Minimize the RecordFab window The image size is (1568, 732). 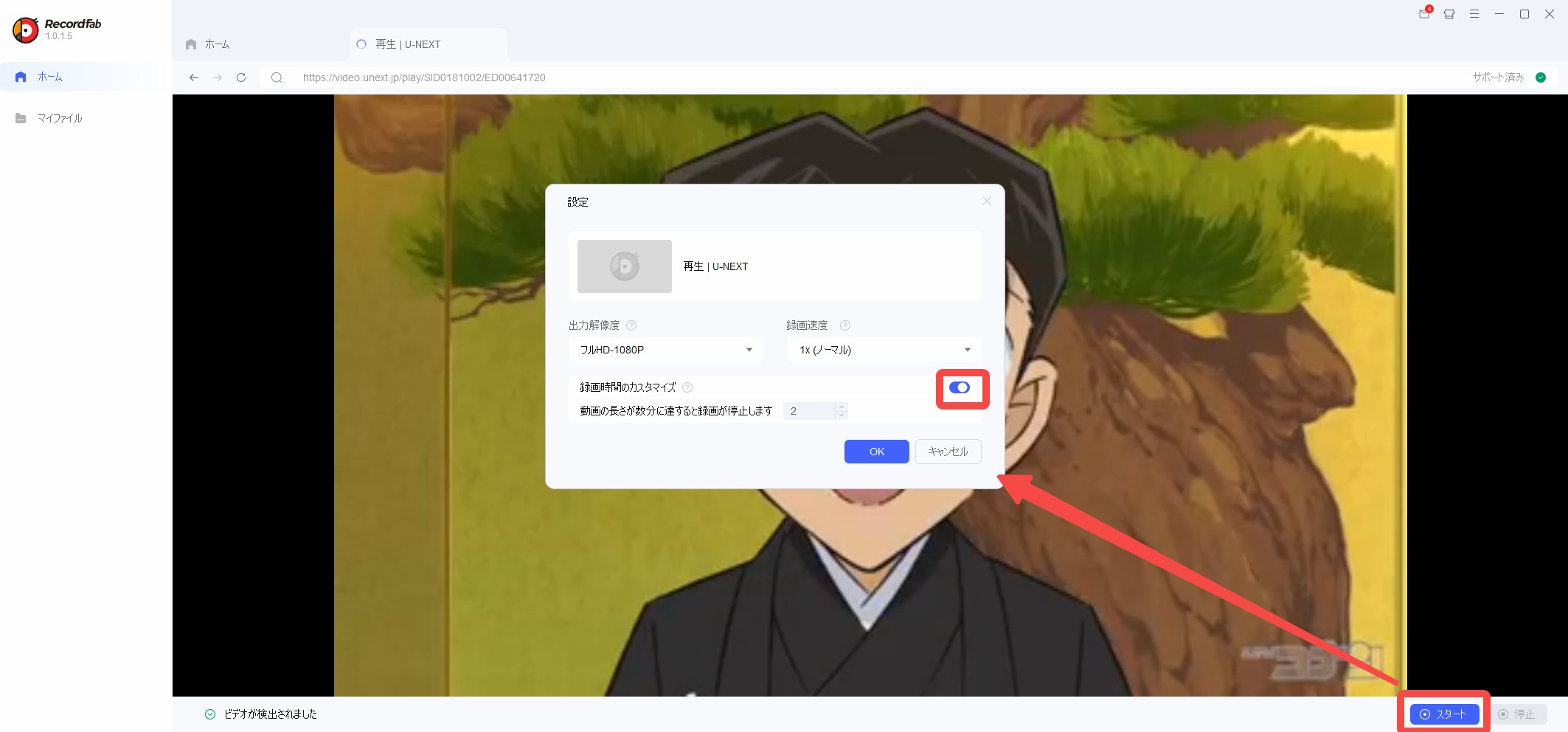click(1499, 14)
